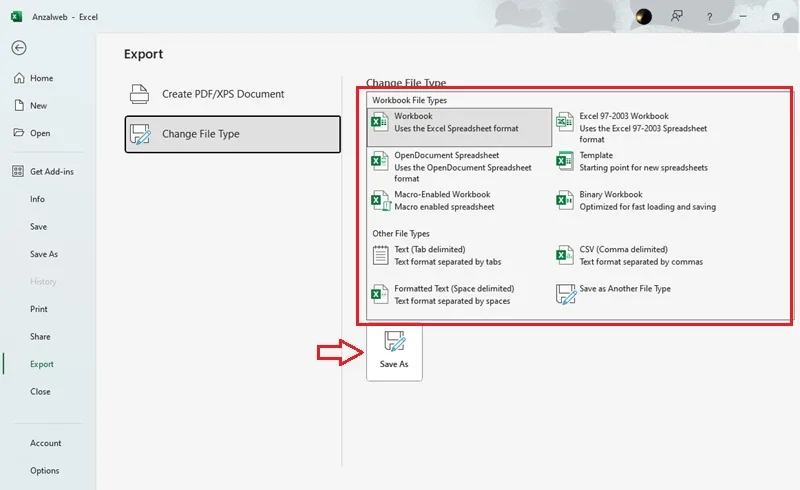
Task: Select the Binary Workbook icon
Action: coord(564,201)
